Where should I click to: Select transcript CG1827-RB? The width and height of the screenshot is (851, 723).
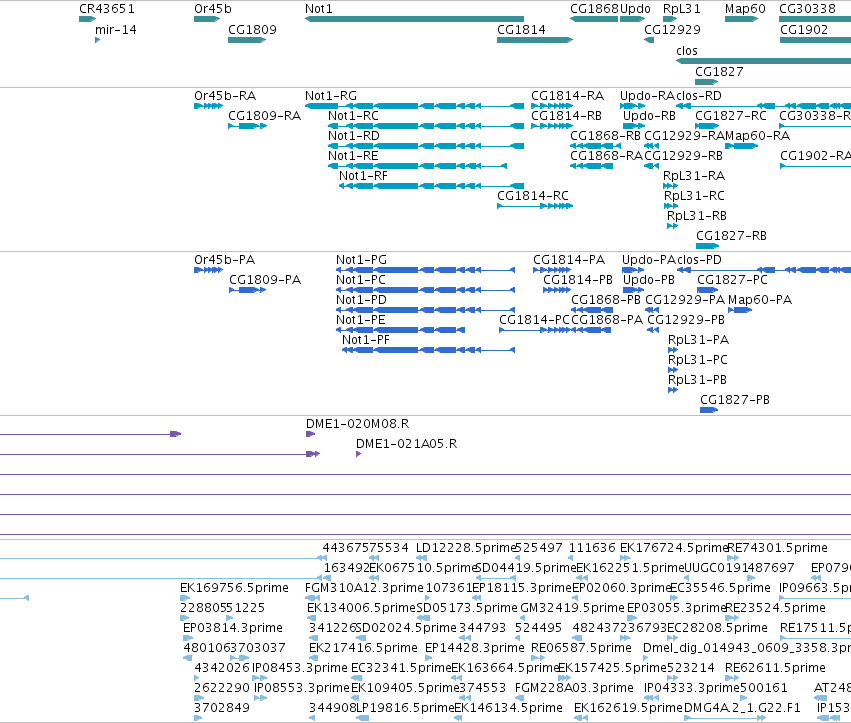point(708,246)
